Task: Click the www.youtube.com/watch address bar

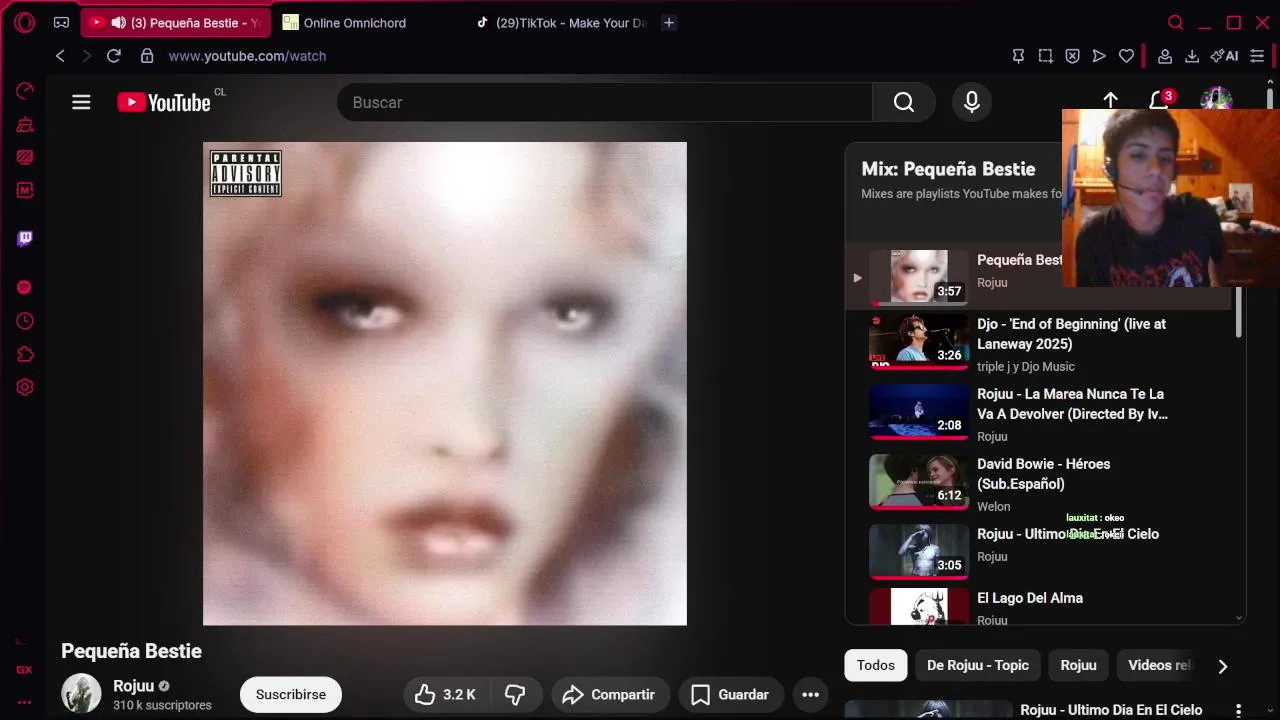Action: (247, 56)
